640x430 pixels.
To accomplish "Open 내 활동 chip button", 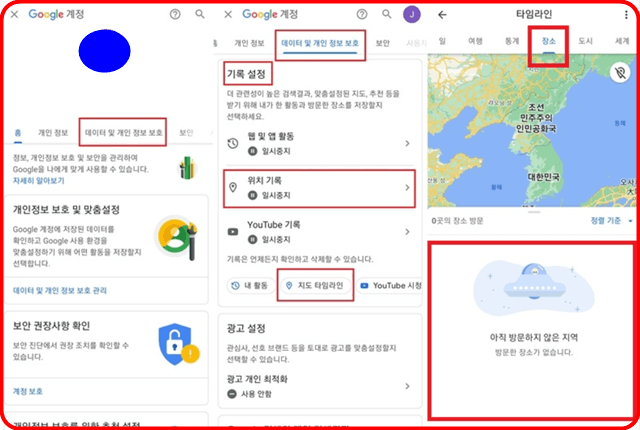I will (250, 286).
